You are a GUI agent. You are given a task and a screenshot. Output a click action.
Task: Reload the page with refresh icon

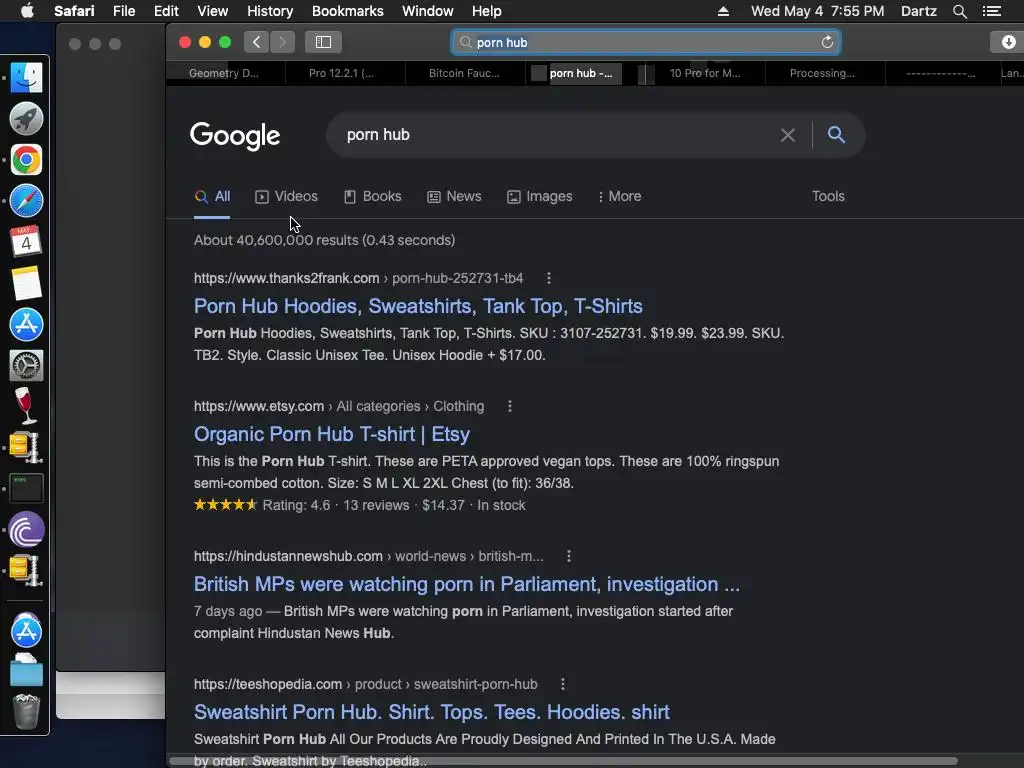pyautogui.click(x=827, y=42)
